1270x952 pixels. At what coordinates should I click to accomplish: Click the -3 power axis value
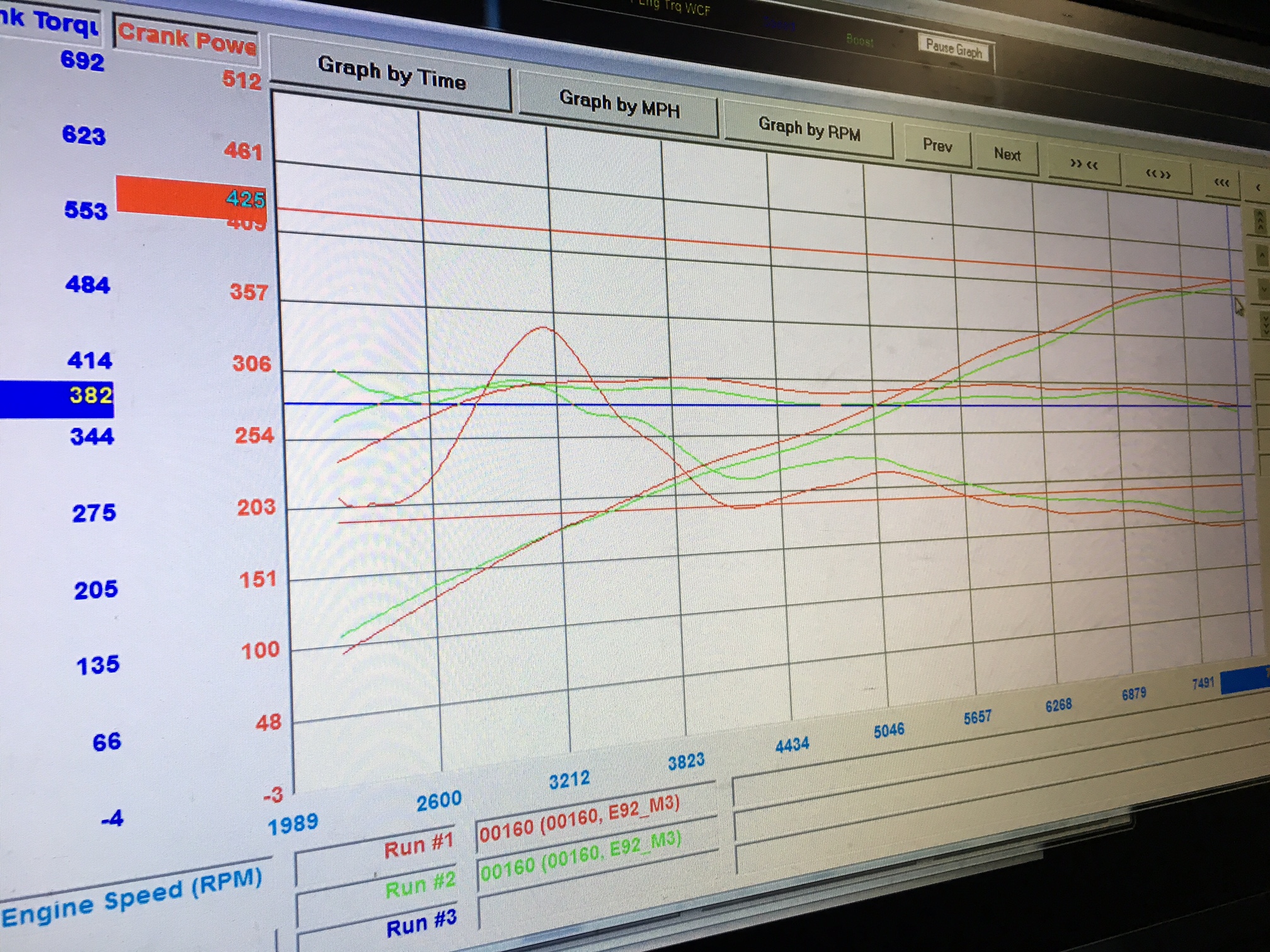pyautogui.click(x=273, y=795)
